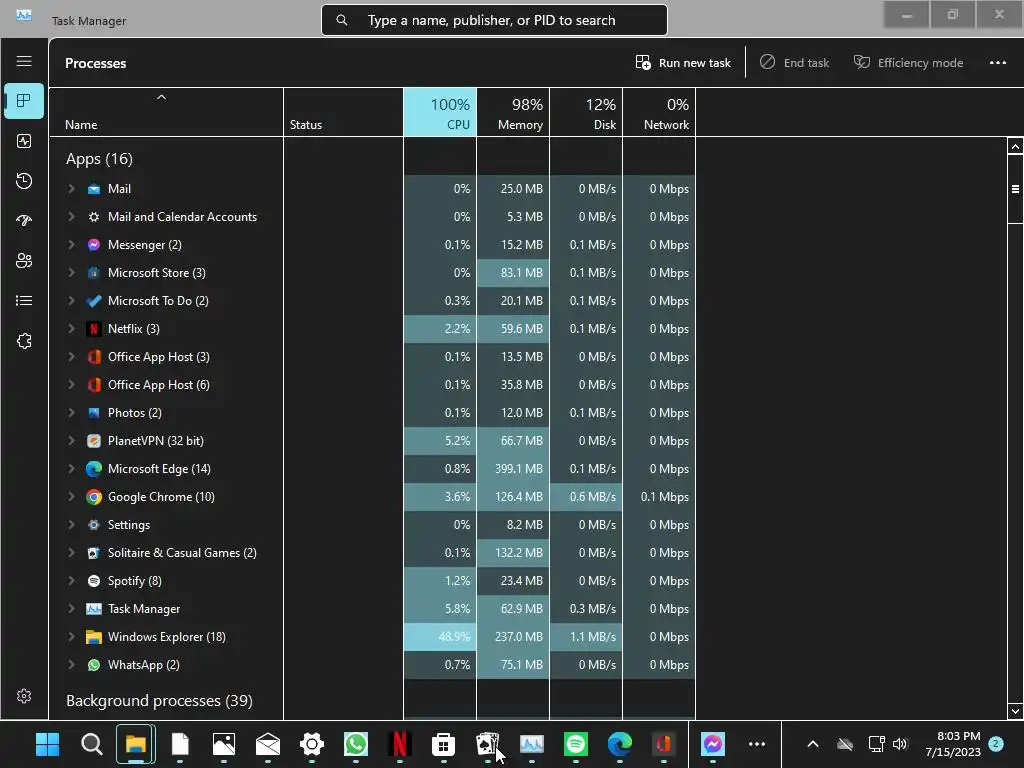The image size is (1024, 768).
Task: Open Windows Start button on taskbar
Action: (x=48, y=744)
